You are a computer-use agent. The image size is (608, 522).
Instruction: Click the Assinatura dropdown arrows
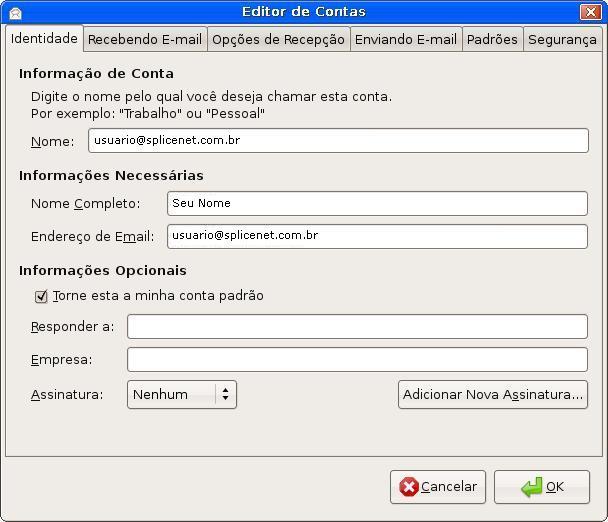click(x=226, y=395)
